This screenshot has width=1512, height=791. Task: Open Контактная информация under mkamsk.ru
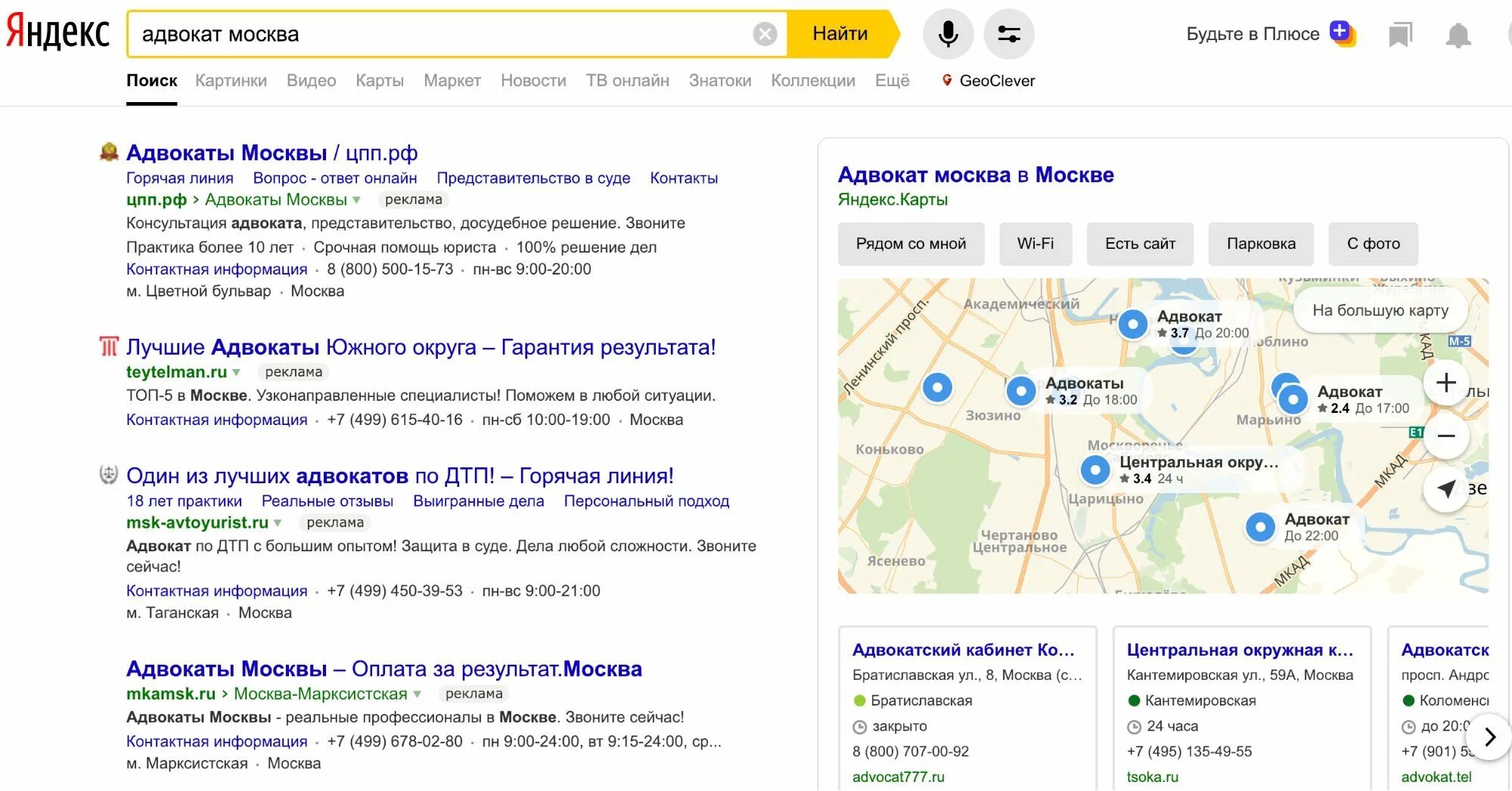[x=216, y=741]
